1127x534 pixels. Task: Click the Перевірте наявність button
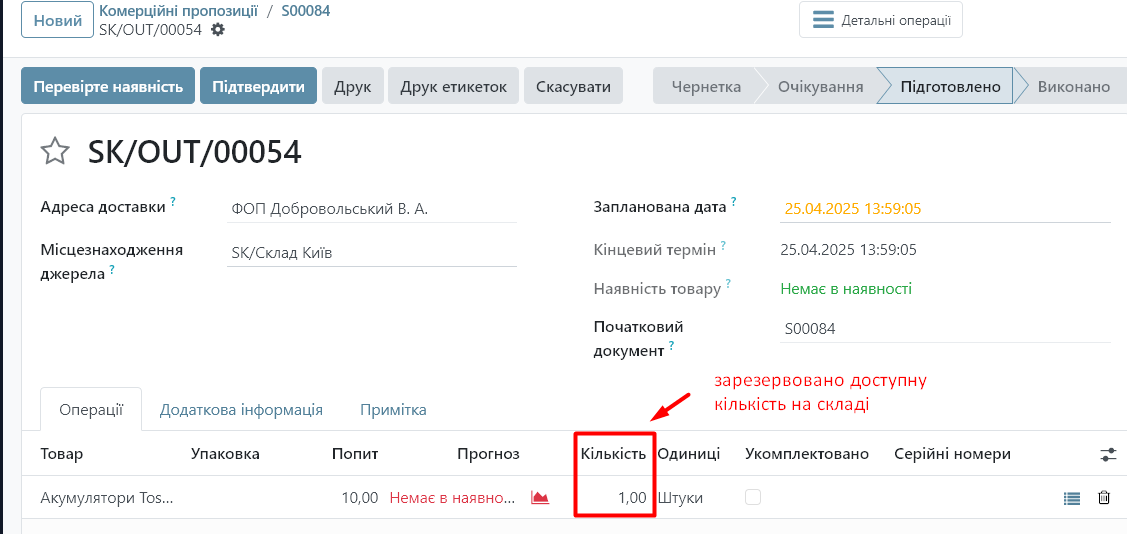click(x=108, y=86)
